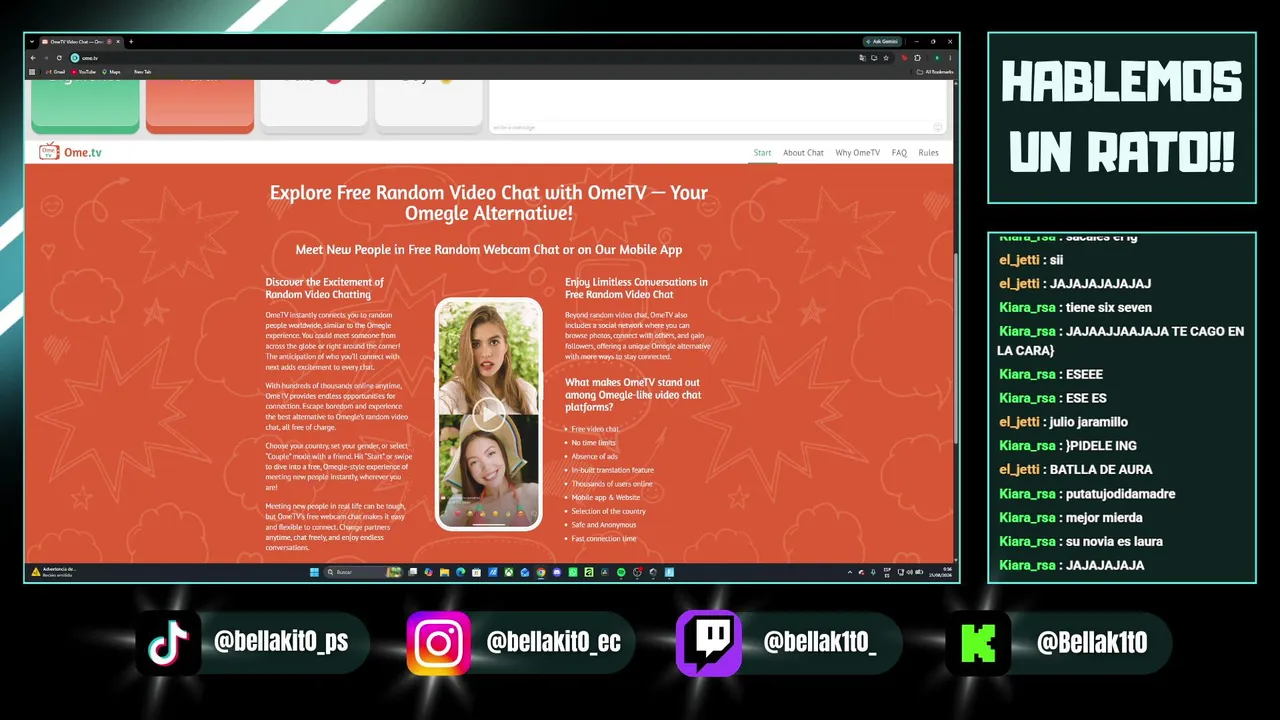
Task: Click 'Discover the Excitement of Random Video Chatting' heading
Action: pos(325,288)
